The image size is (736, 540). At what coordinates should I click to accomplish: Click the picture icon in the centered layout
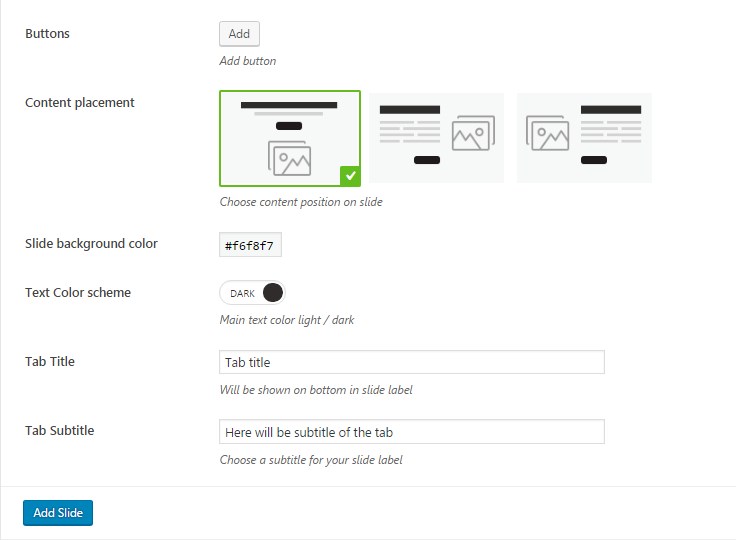click(289, 158)
